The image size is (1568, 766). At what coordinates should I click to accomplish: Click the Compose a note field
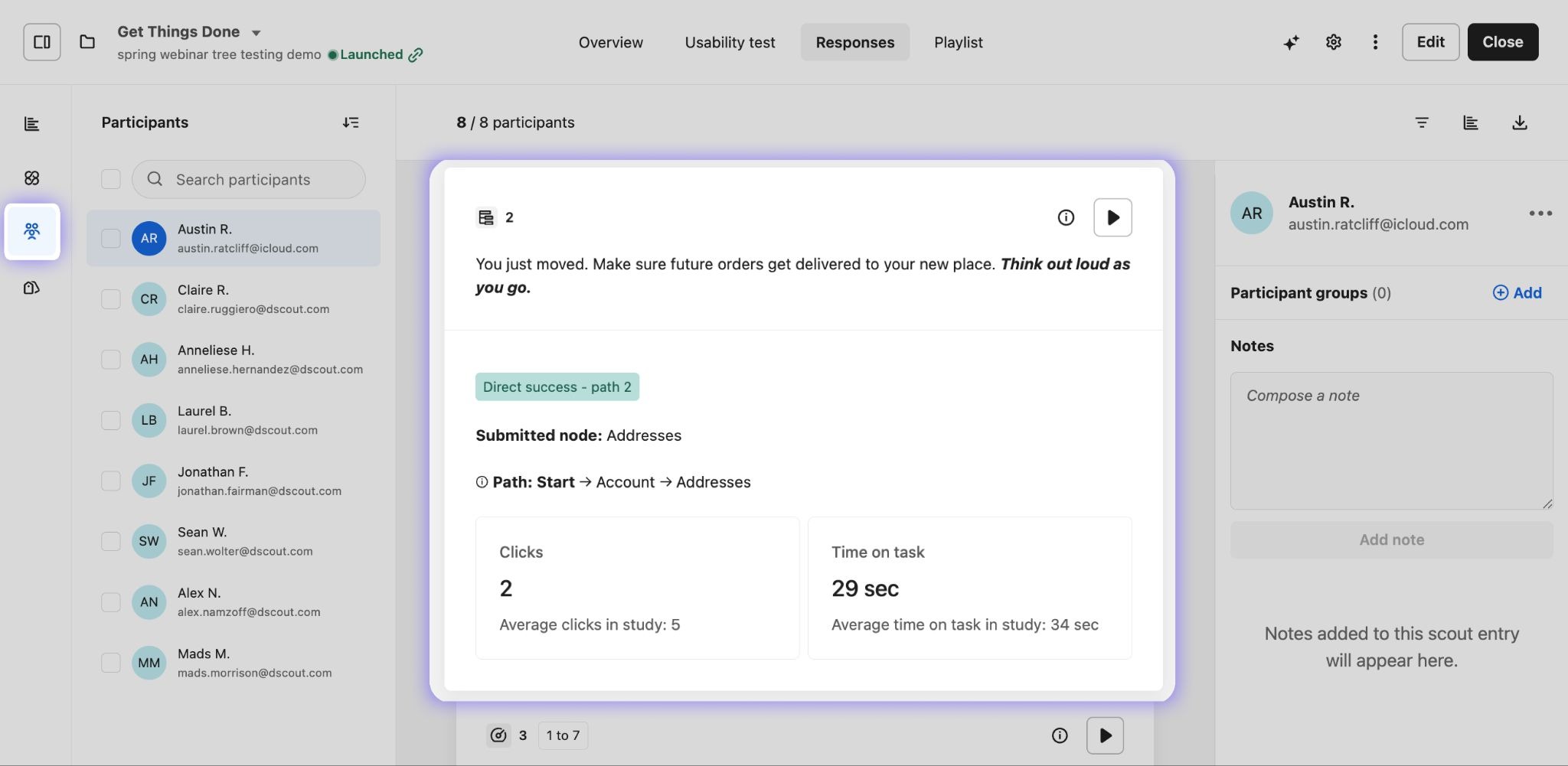click(1391, 441)
